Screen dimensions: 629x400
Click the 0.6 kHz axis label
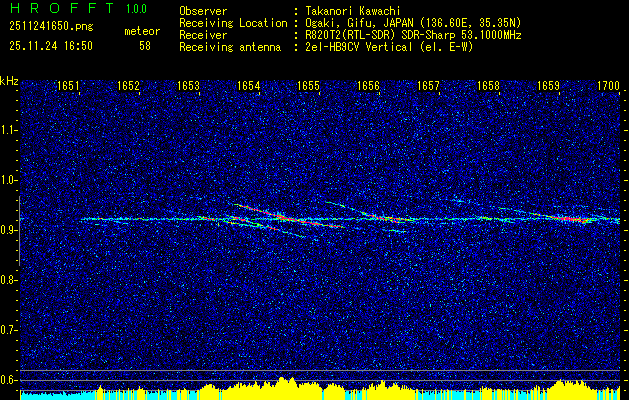point(8,380)
